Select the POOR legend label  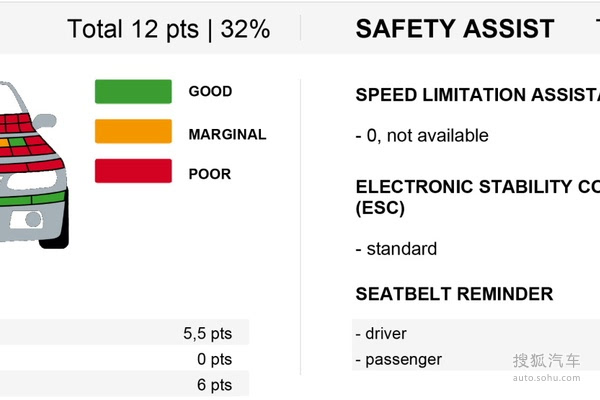tap(210, 174)
